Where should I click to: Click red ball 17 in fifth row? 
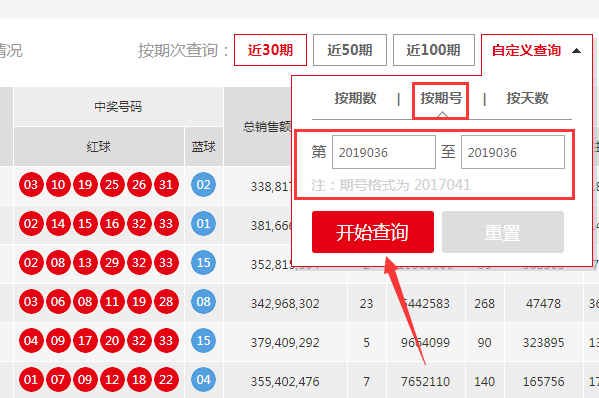click(x=85, y=341)
